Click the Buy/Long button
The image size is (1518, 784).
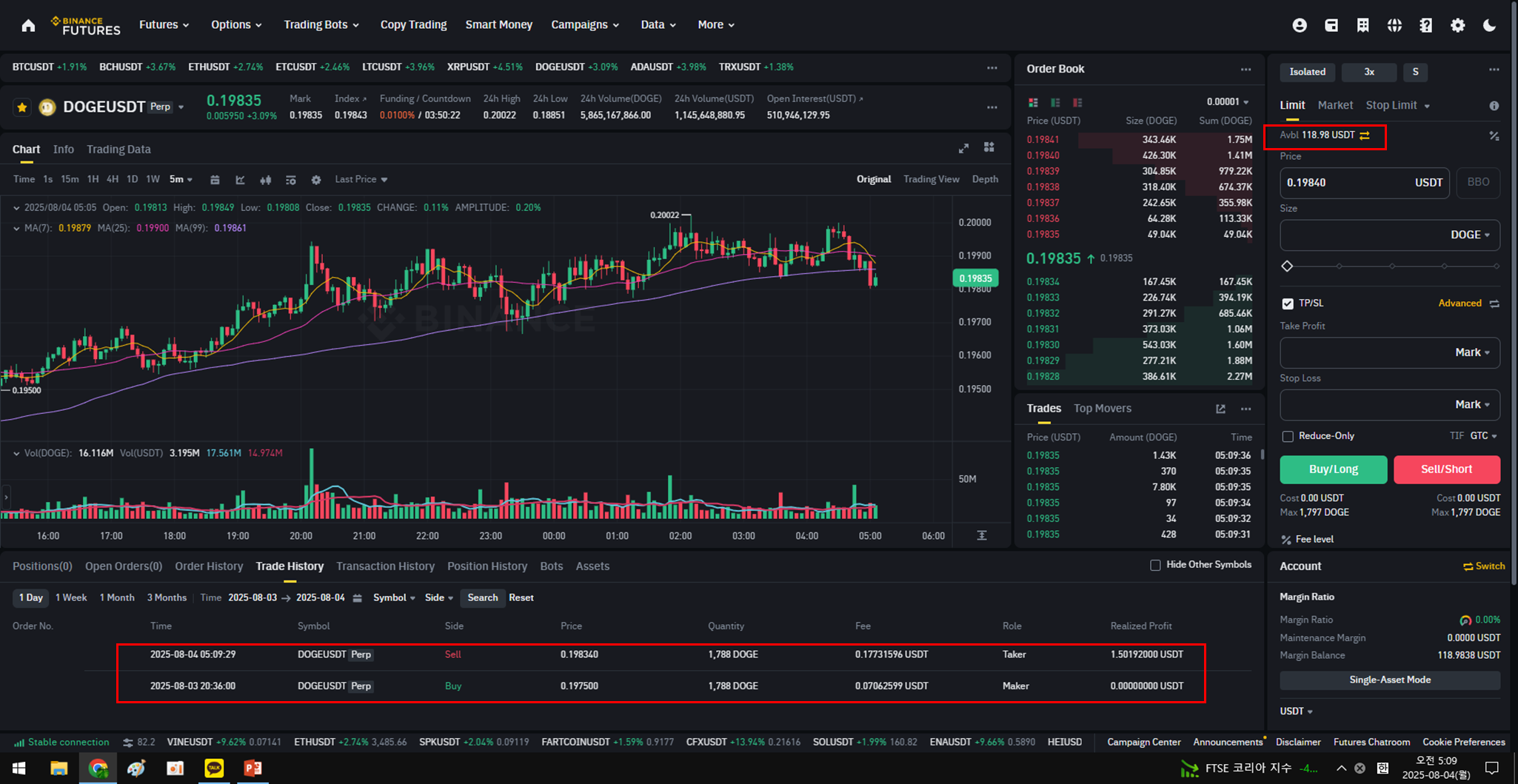pos(1333,469)
